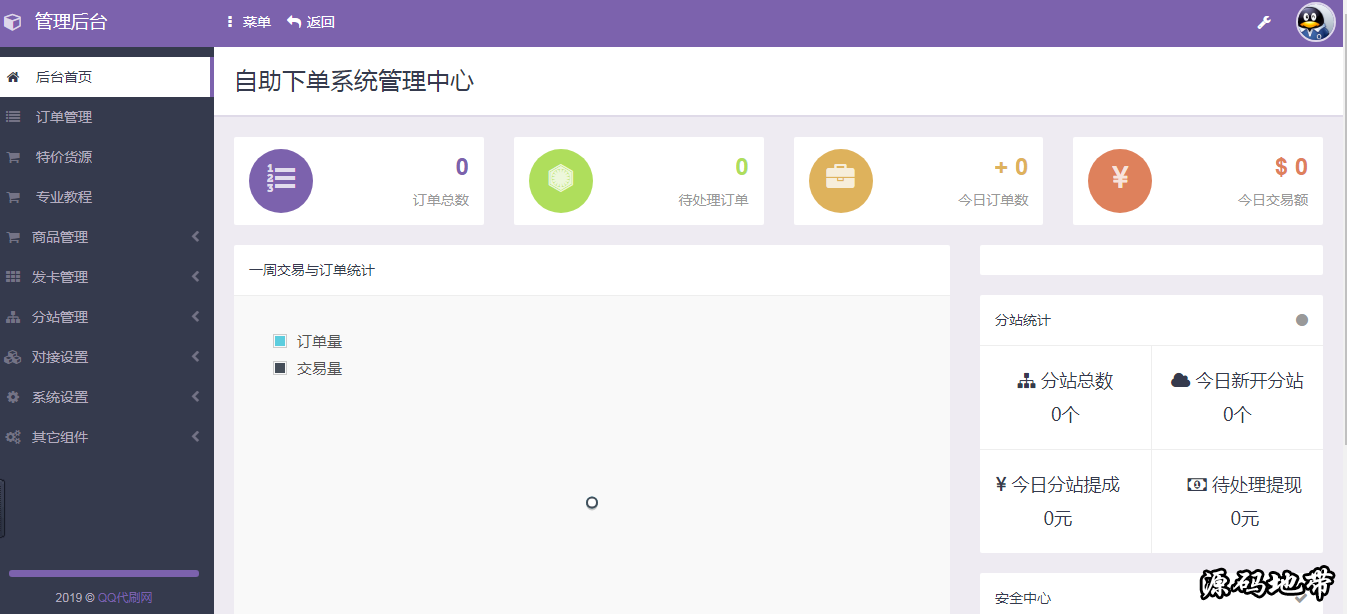The image size is (1347, 614).
Task: Expand the 系统设置 submenu chevron
Action: pyautogui.click(x=196, y=397)
